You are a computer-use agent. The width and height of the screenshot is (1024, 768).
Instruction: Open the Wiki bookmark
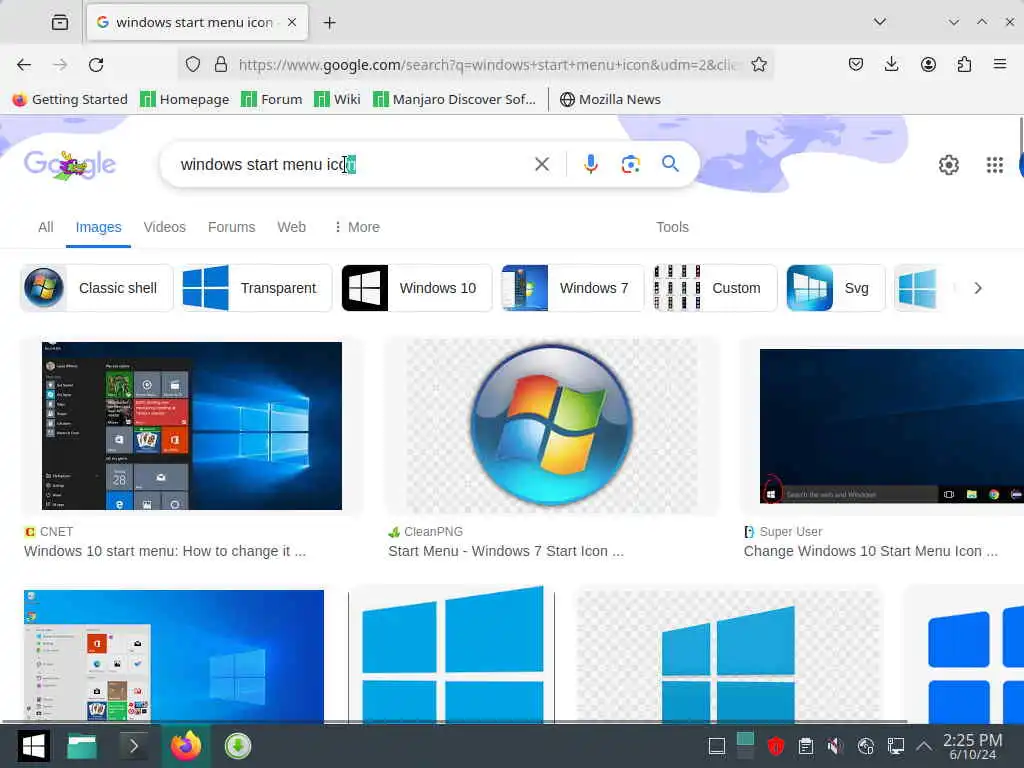point(337,99)
